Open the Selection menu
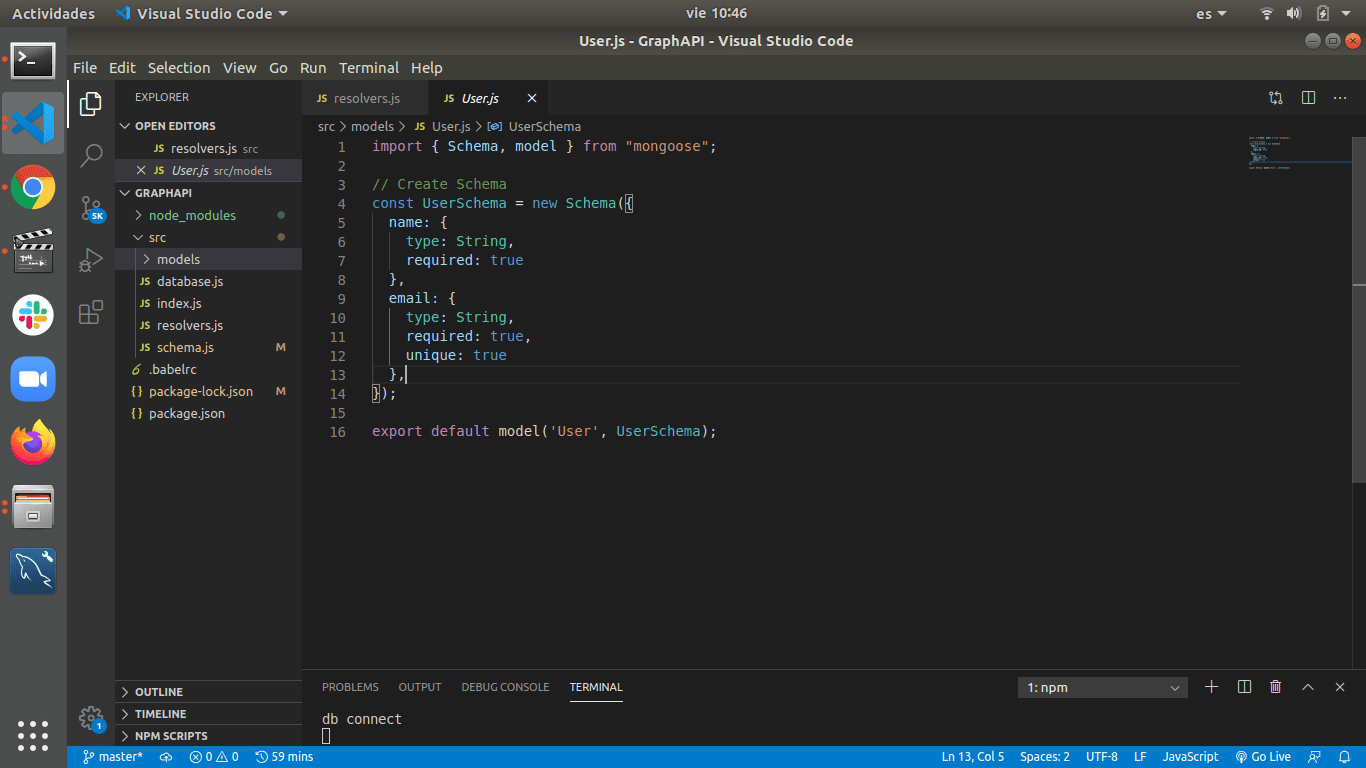The width and height of the screenshot is (1366, 768). point(179,68)
